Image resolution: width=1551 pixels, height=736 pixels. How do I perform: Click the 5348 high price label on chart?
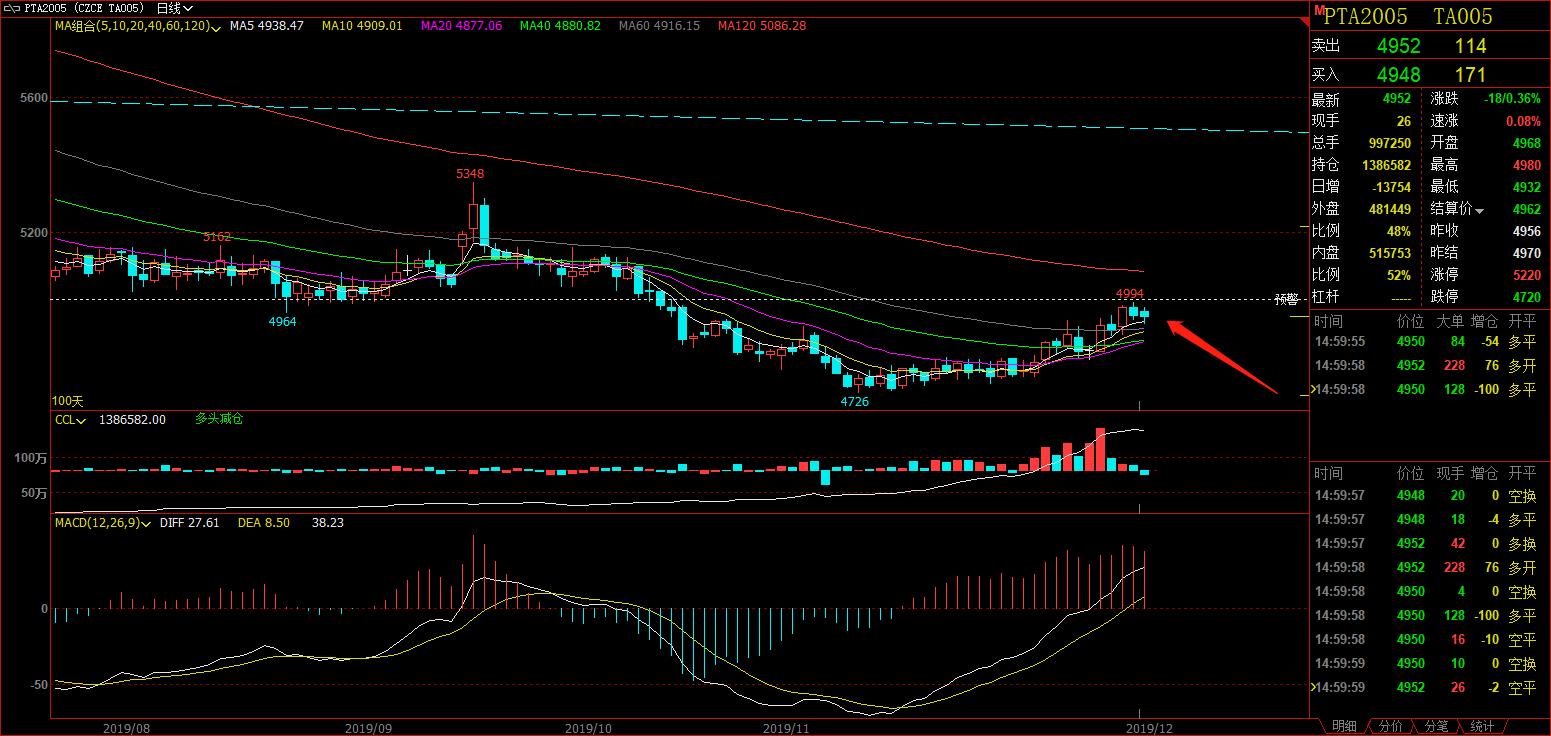(470, 174)
